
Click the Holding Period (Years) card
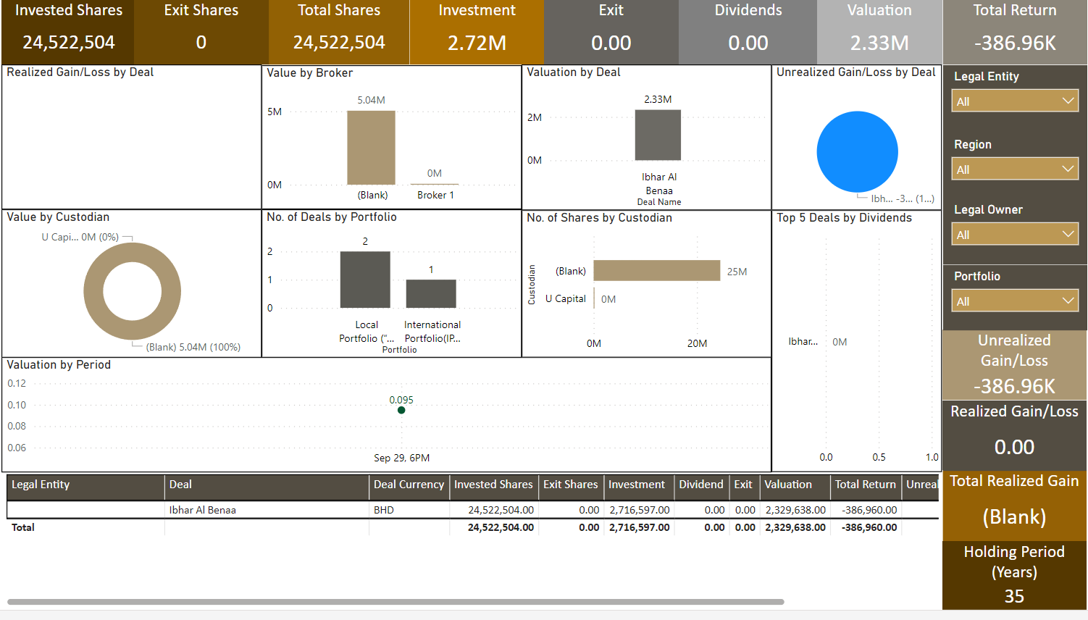[x=1014, y=575]
